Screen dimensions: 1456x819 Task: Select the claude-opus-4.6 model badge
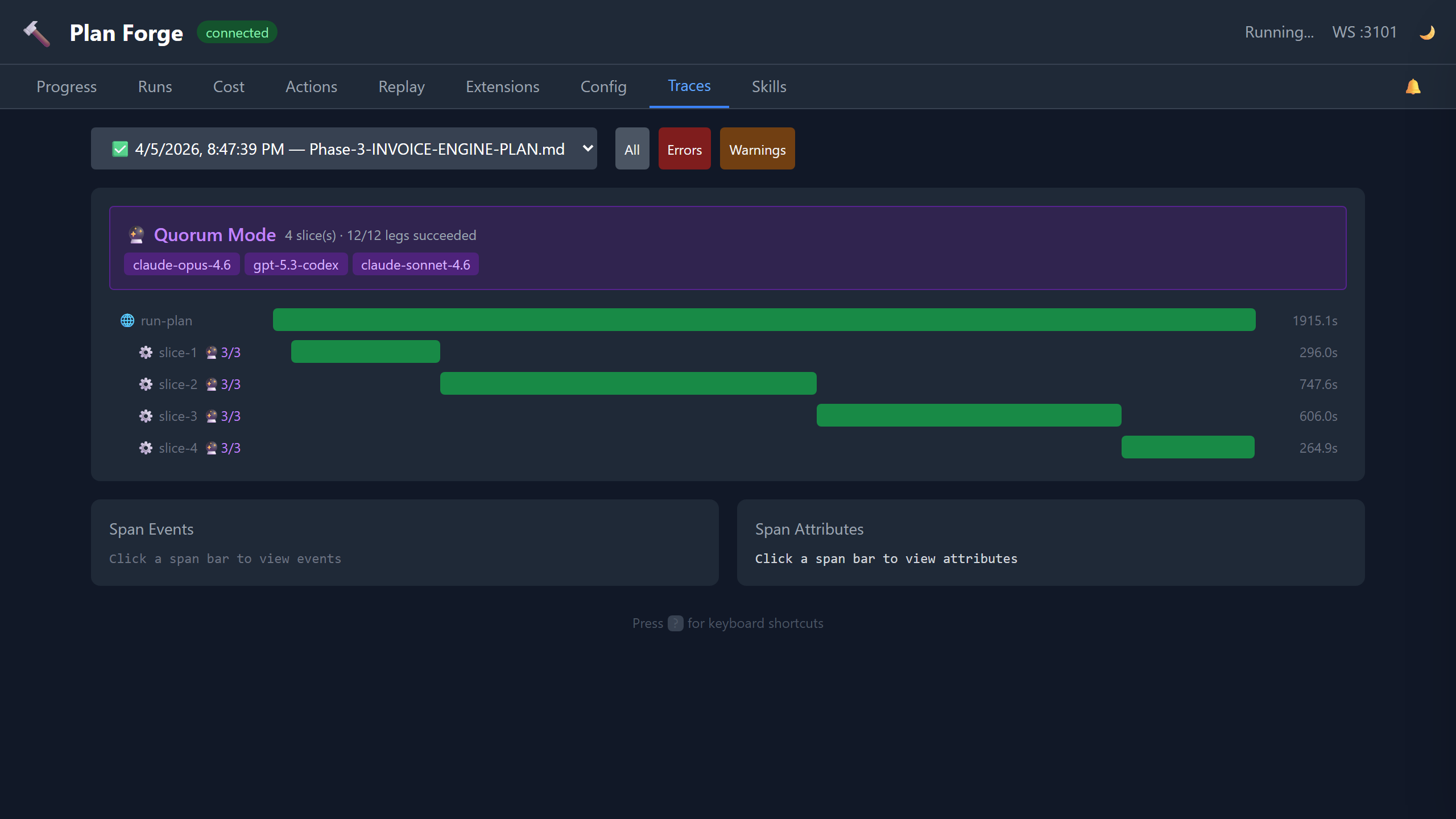point(181,264)
